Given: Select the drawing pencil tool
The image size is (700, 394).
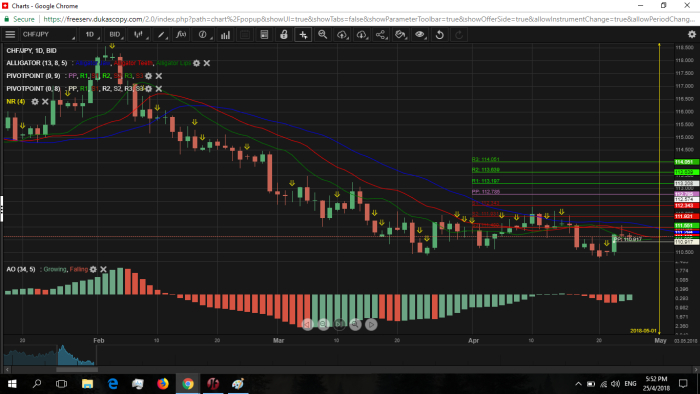Looking at the screenshot, I should pos(161,34).
